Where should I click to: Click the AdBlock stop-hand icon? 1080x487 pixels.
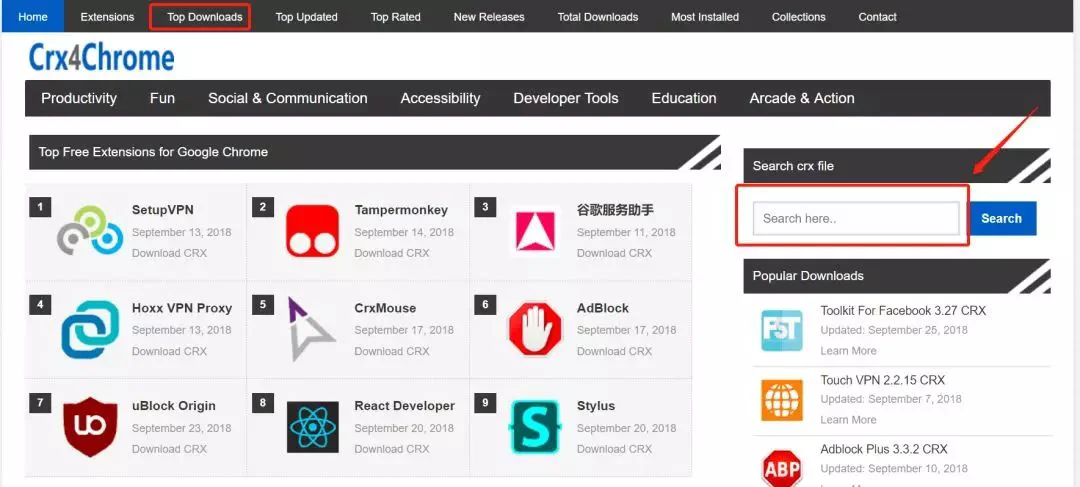(x=535, y=329)
